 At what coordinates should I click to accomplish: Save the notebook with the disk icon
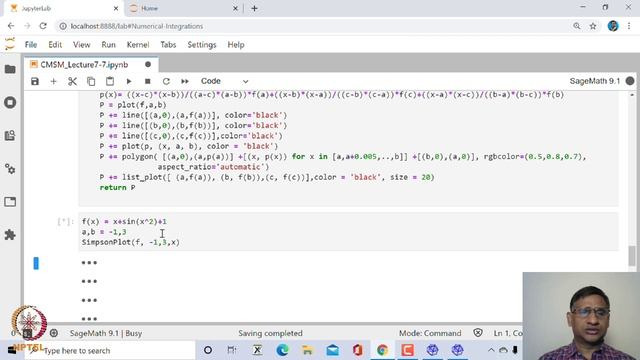point(35,81)
